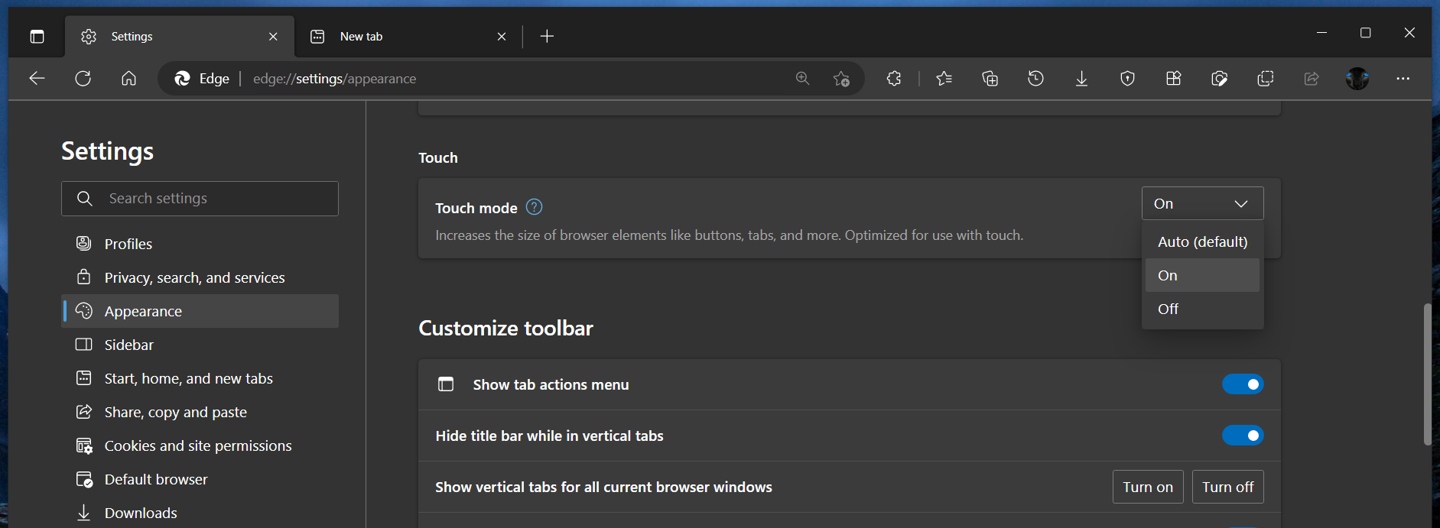Open Privacy, search, and services settings
The width and height of the screenshot is (1440, 528).
pyautogui.click(x=200, y=277)
